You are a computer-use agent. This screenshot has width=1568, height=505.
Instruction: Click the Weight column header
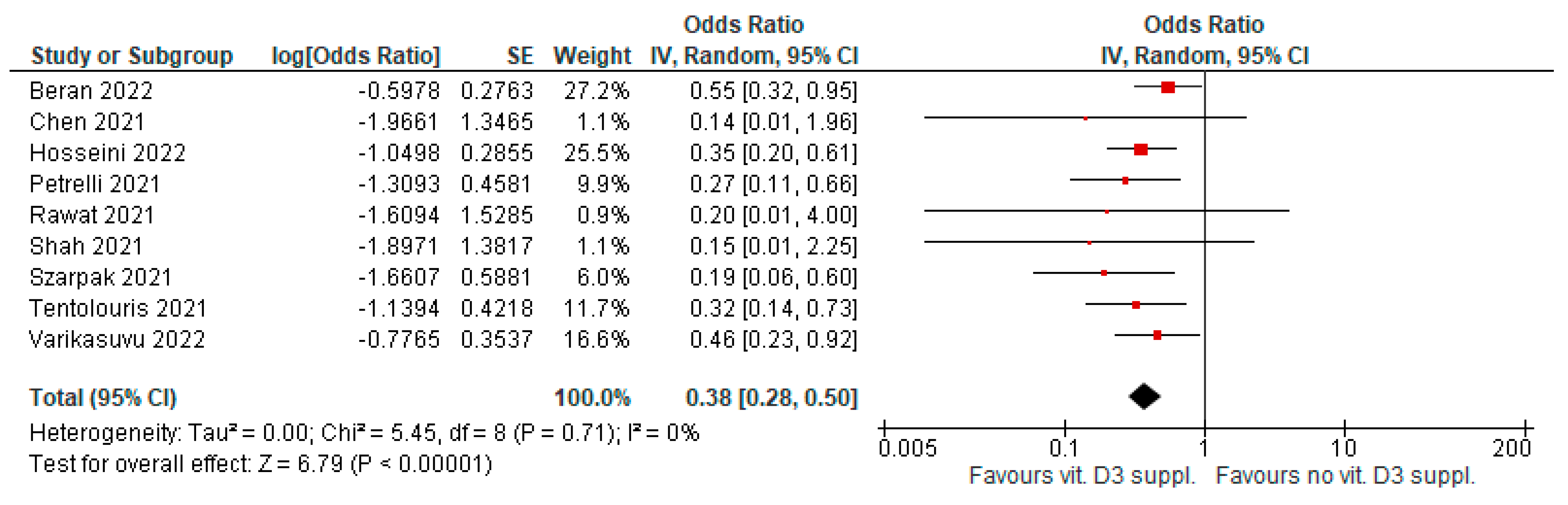(592, 56)
